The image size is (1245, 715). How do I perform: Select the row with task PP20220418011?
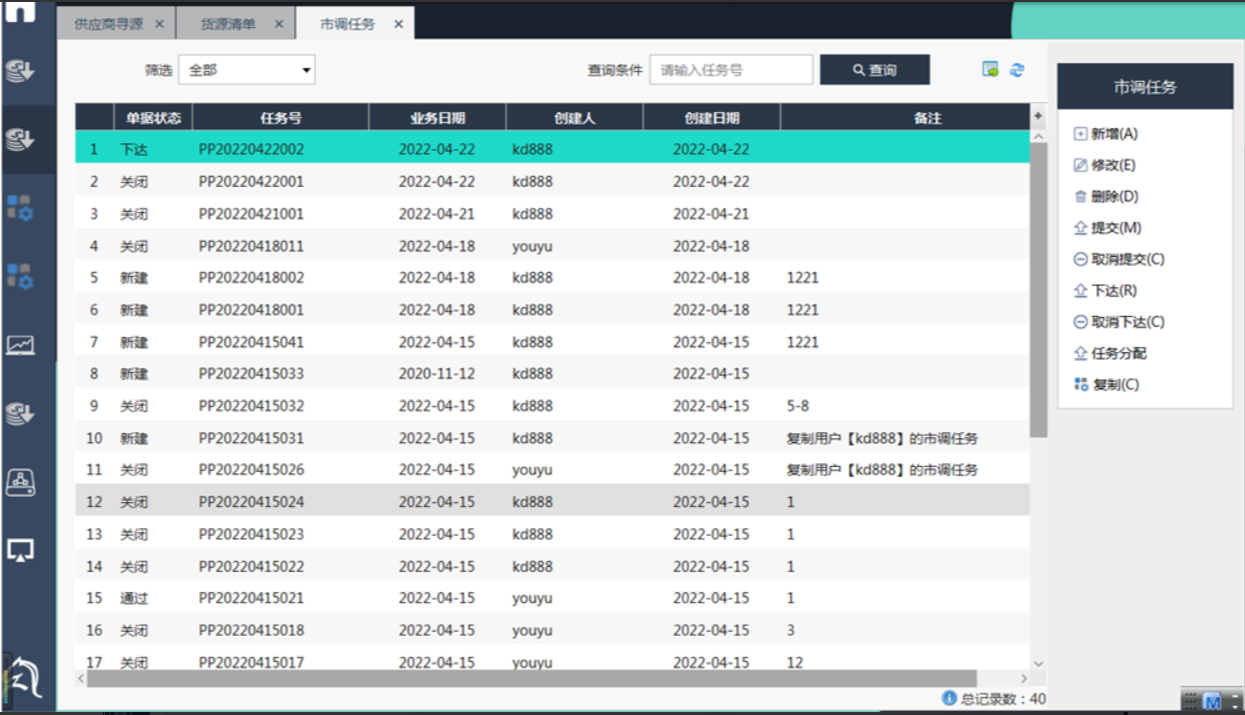coord(251,246)
